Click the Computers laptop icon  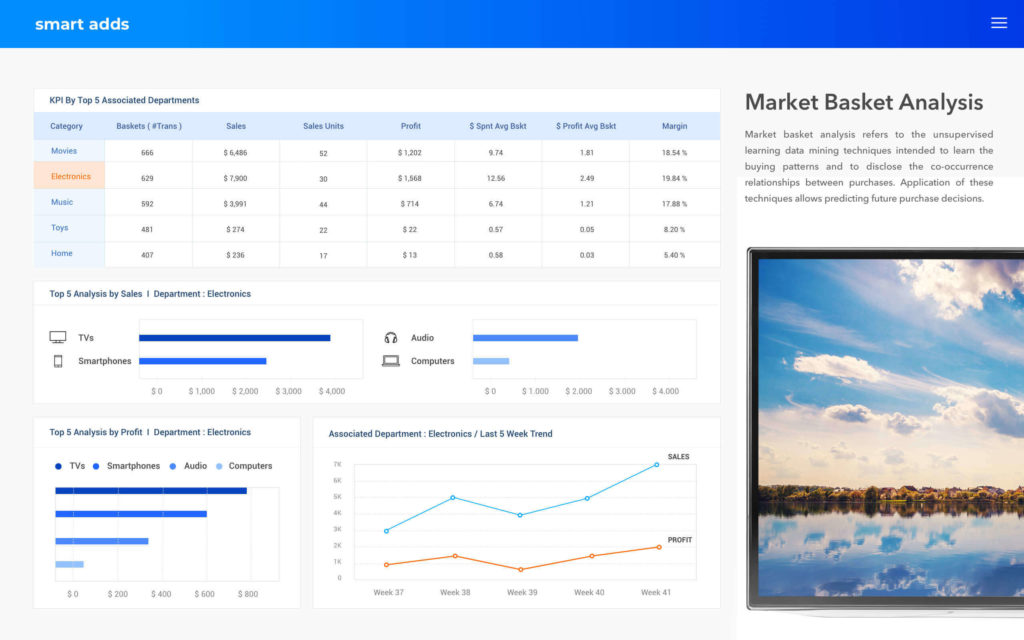(x=391, y=361)
